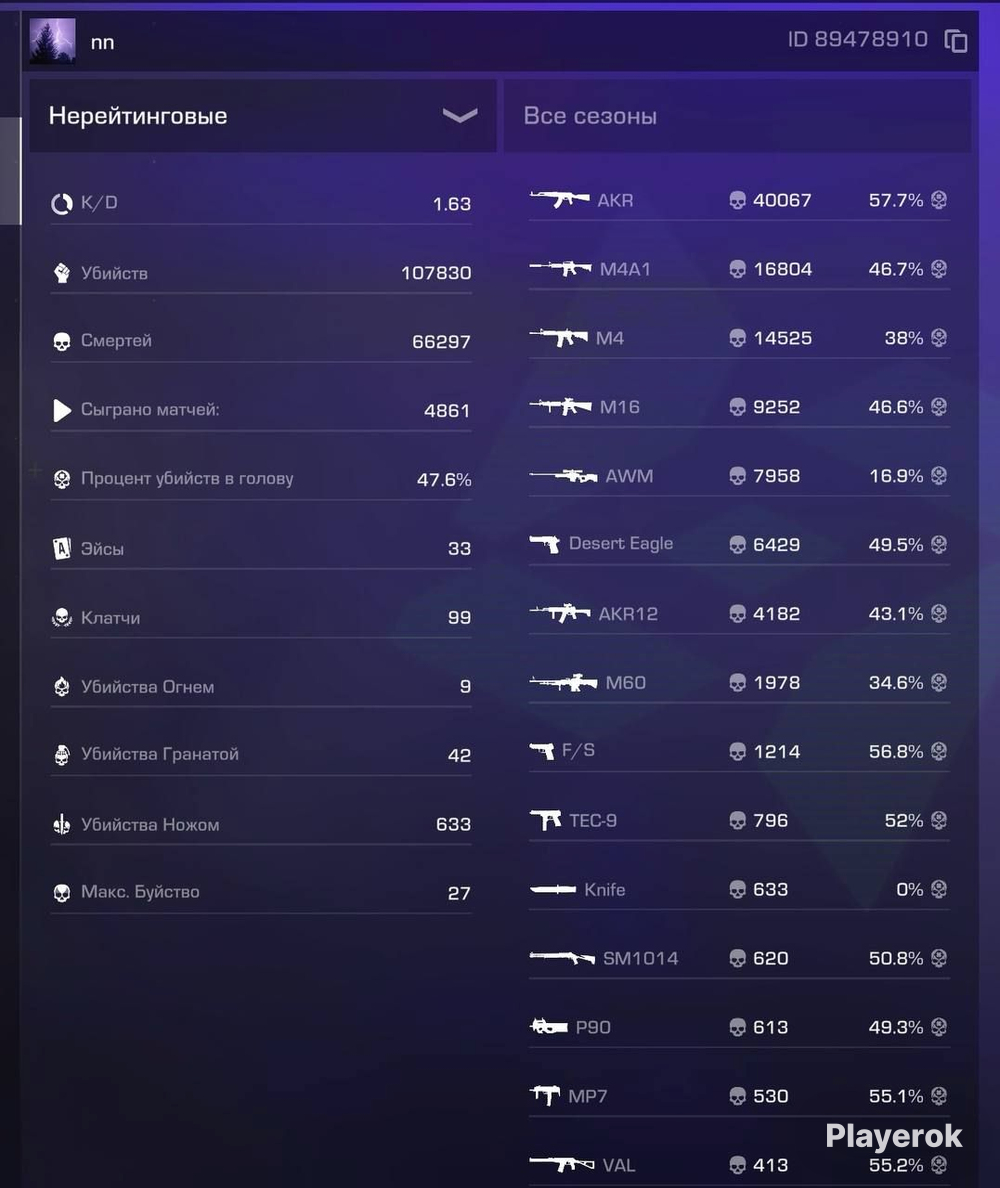Expand the Нерейтинговые mode dropdown
The image size is (1000, 1188).
coord(263,116)
